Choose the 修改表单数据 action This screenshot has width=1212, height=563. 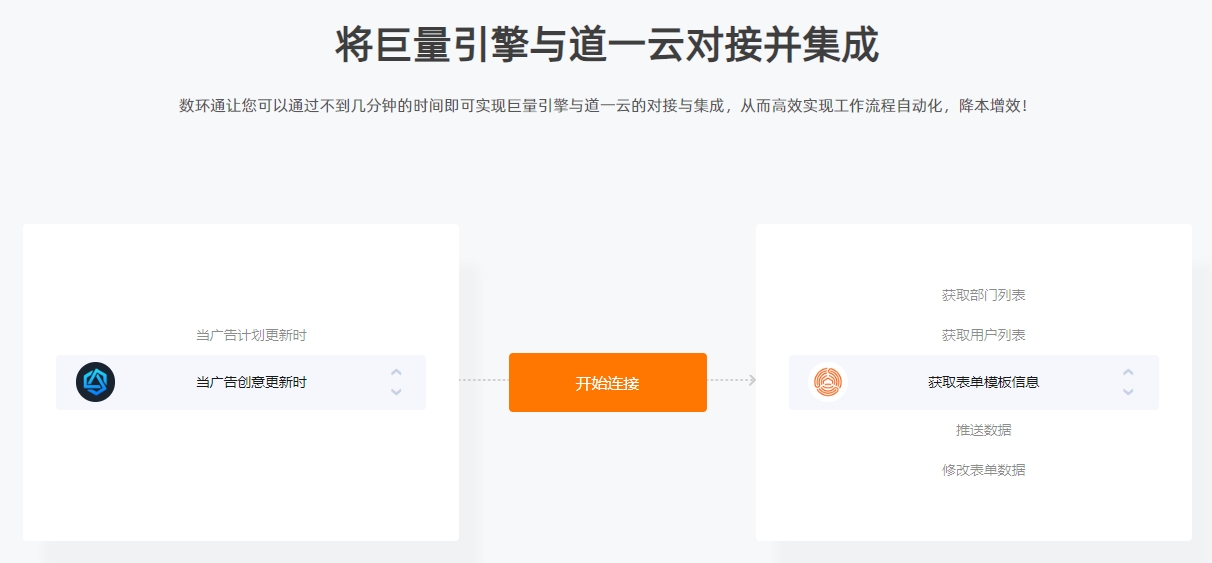point(983,470)
